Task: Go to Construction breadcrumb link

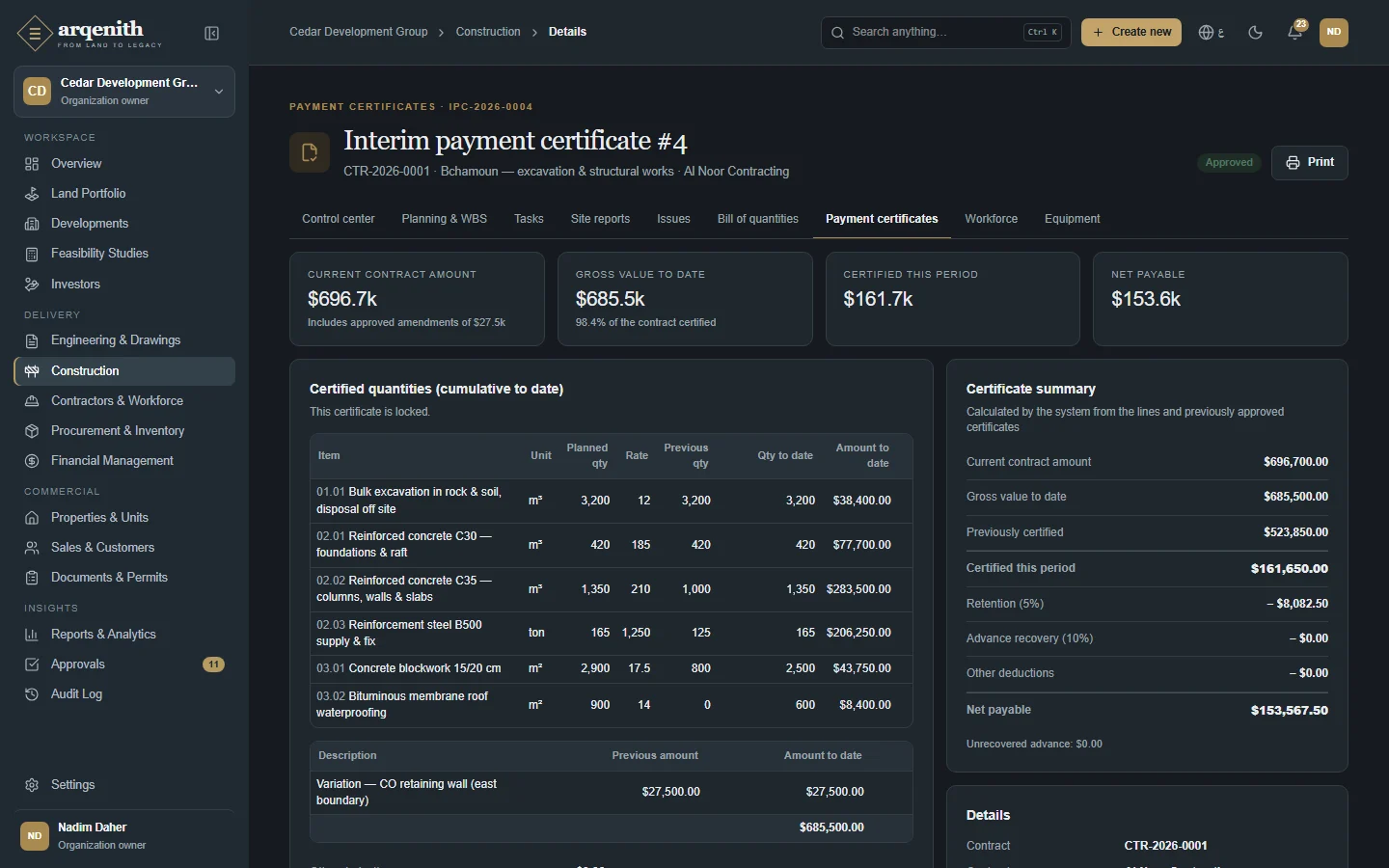Action: tap(488, 32)
